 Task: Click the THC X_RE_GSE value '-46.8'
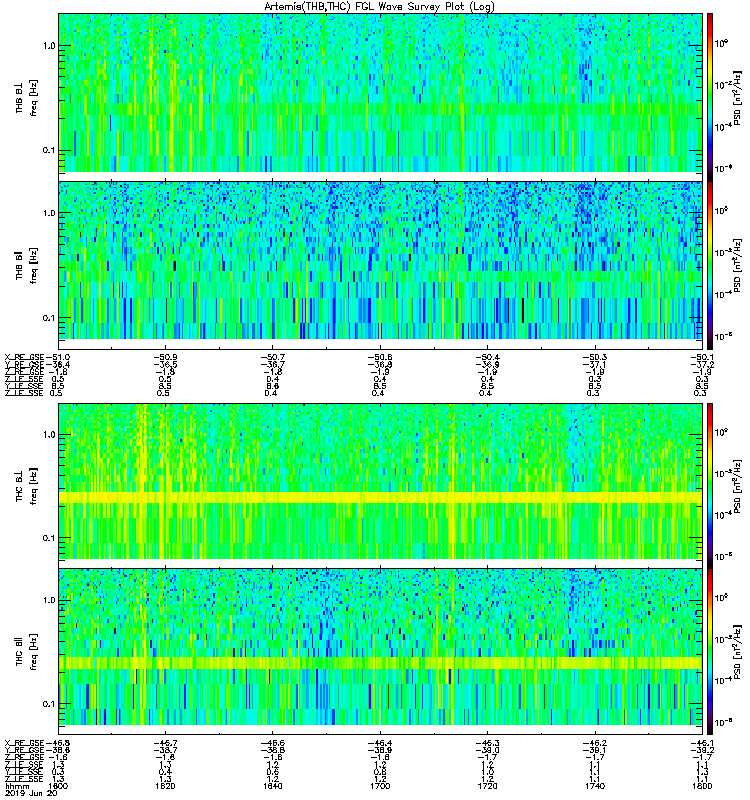[58, 743]
